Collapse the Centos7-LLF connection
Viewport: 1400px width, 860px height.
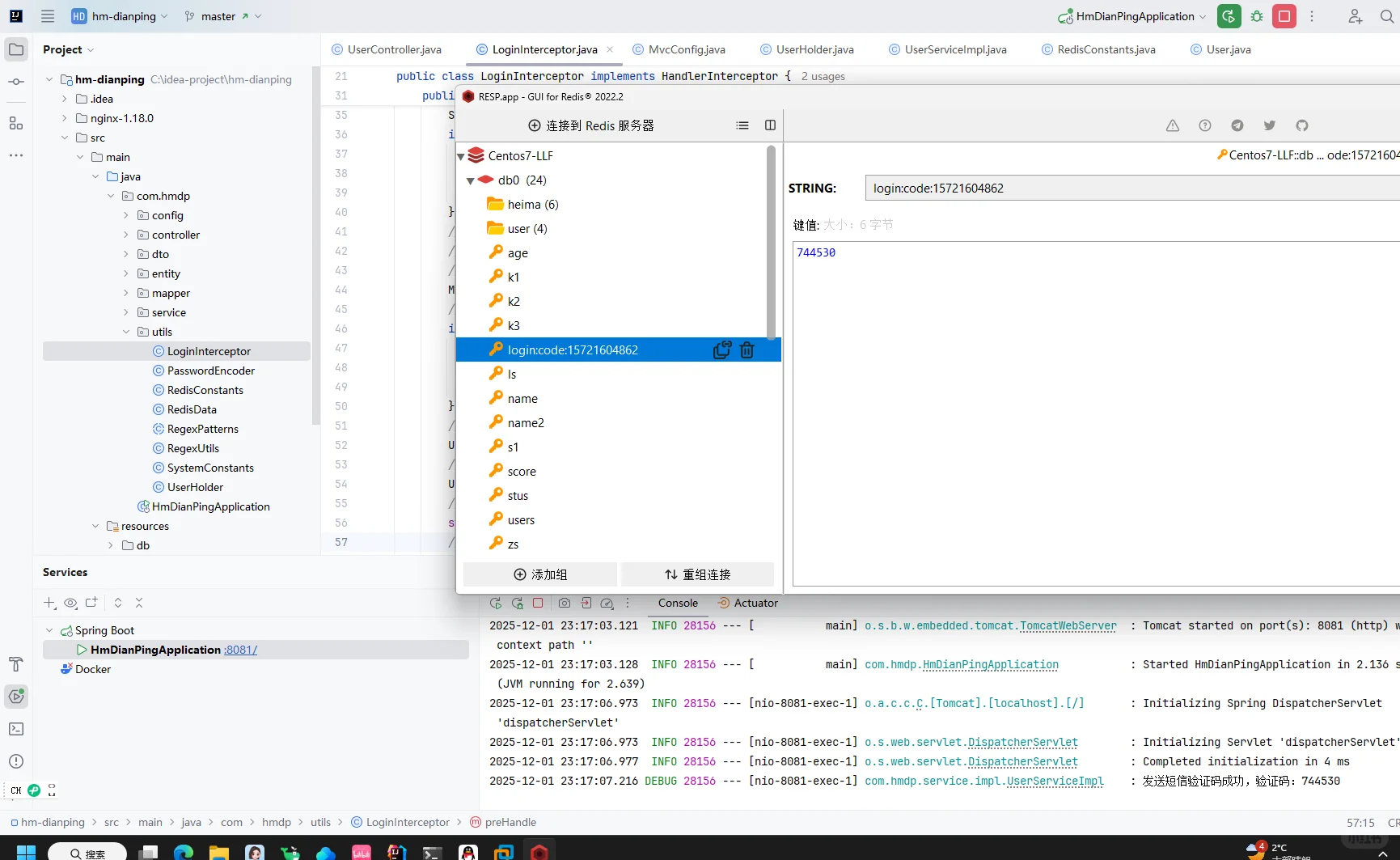pyautogui.click(x=461, y=156)
